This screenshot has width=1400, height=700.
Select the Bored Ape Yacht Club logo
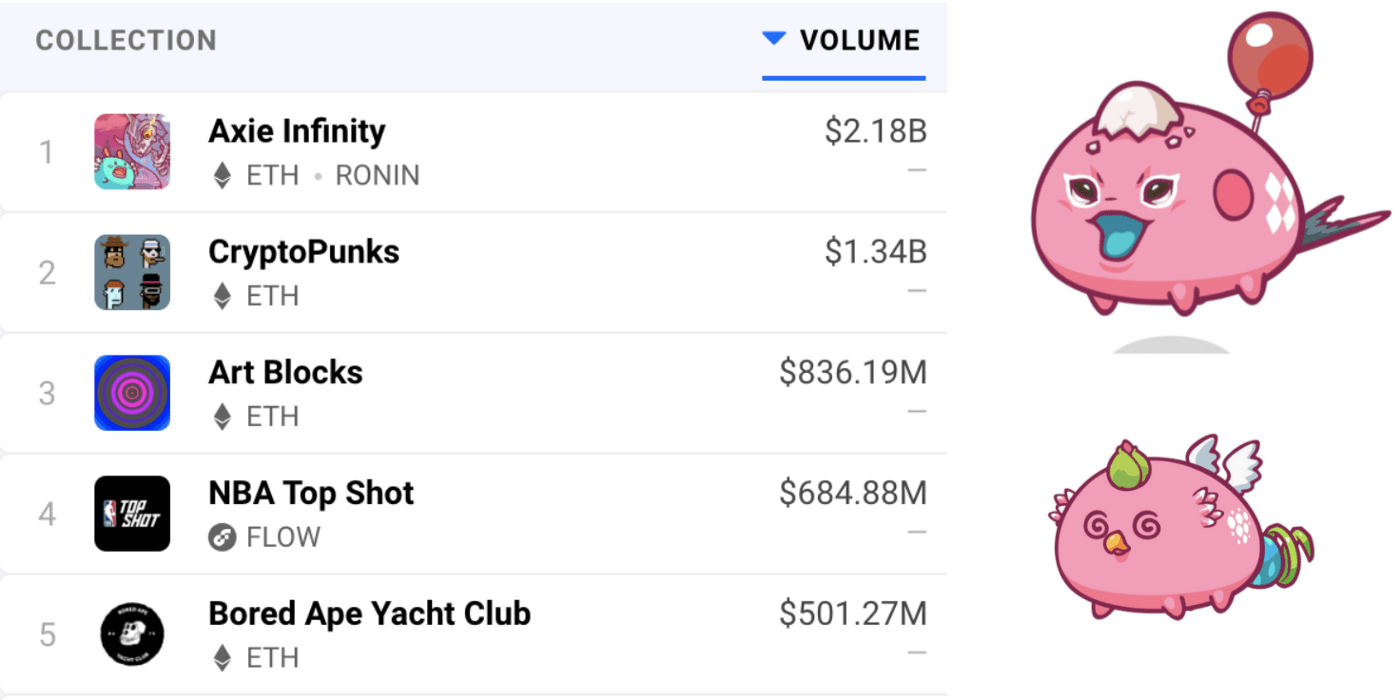[132, 635]
